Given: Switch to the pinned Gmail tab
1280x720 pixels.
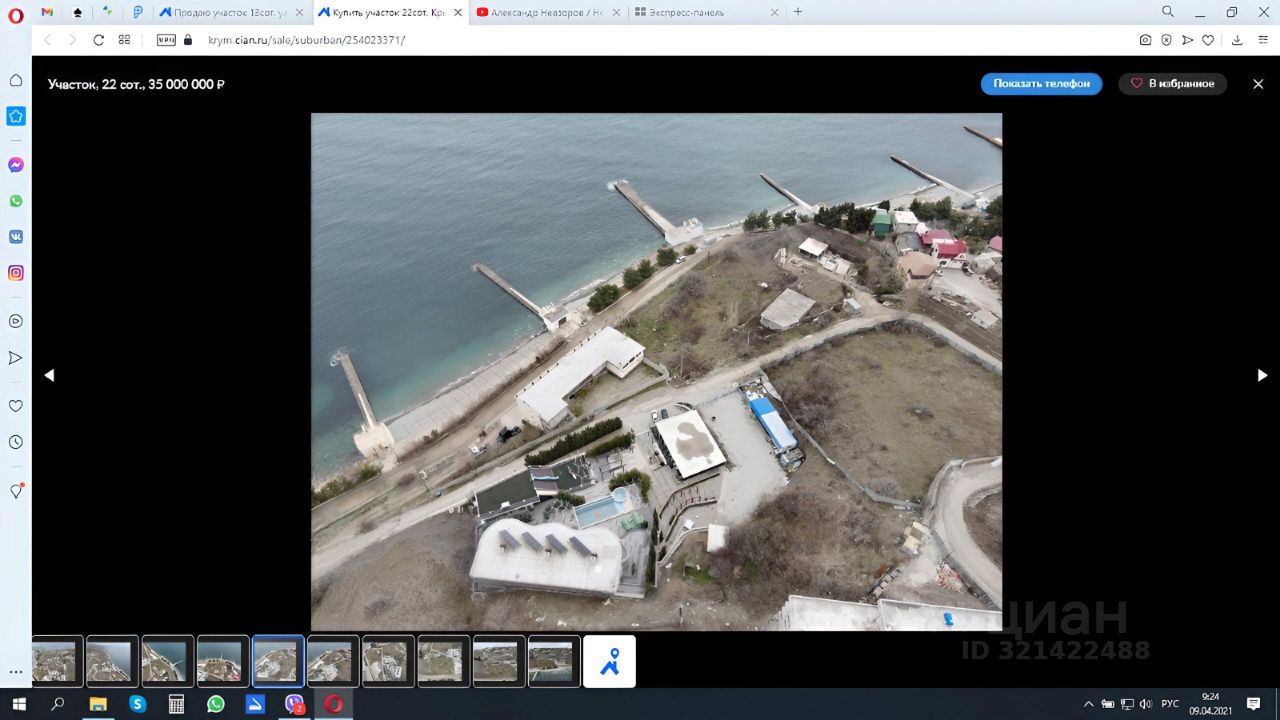Looking at the screenshot, I should click(47, 12).
